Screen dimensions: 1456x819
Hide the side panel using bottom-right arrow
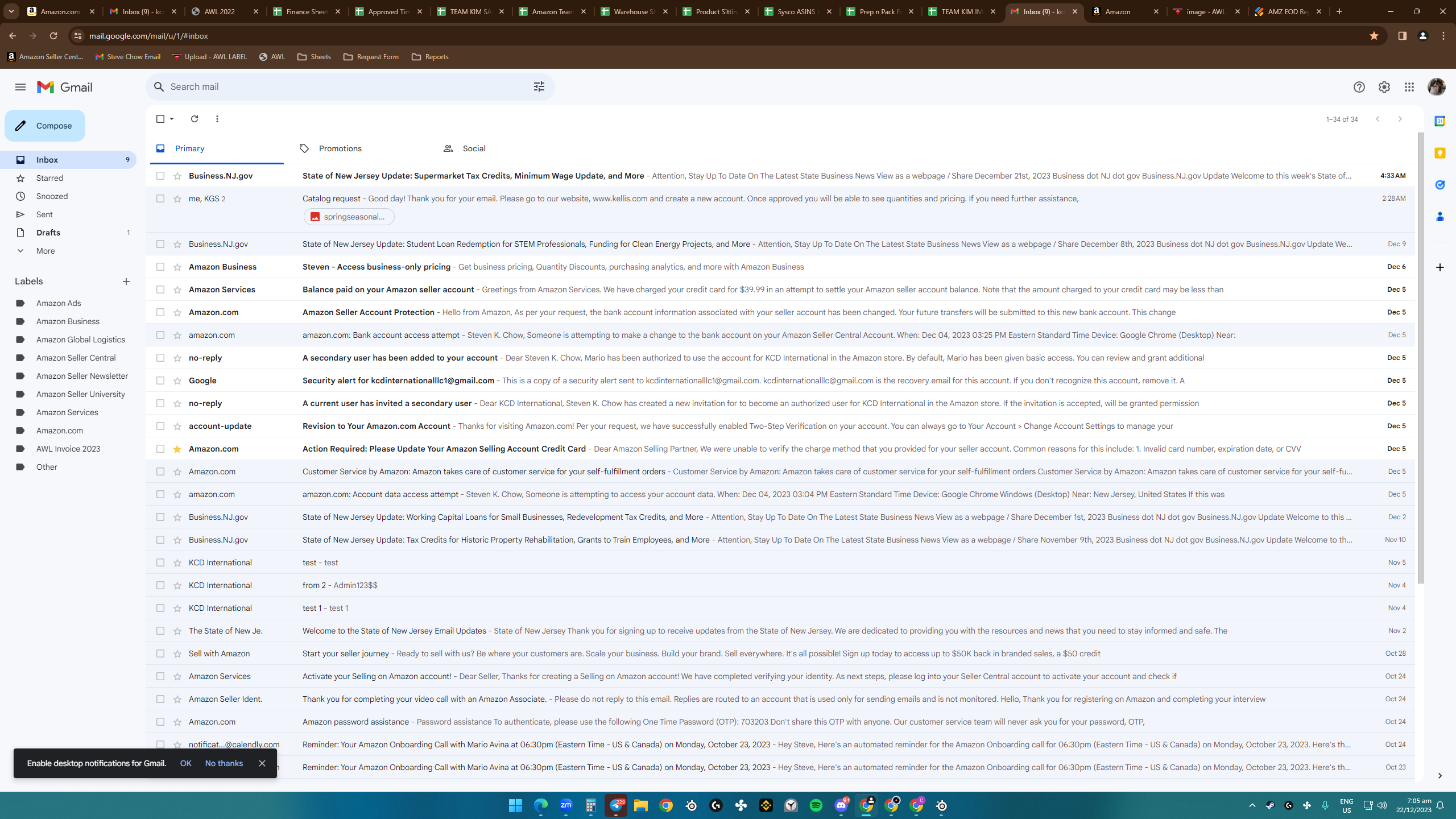[x=1440, y=776]
